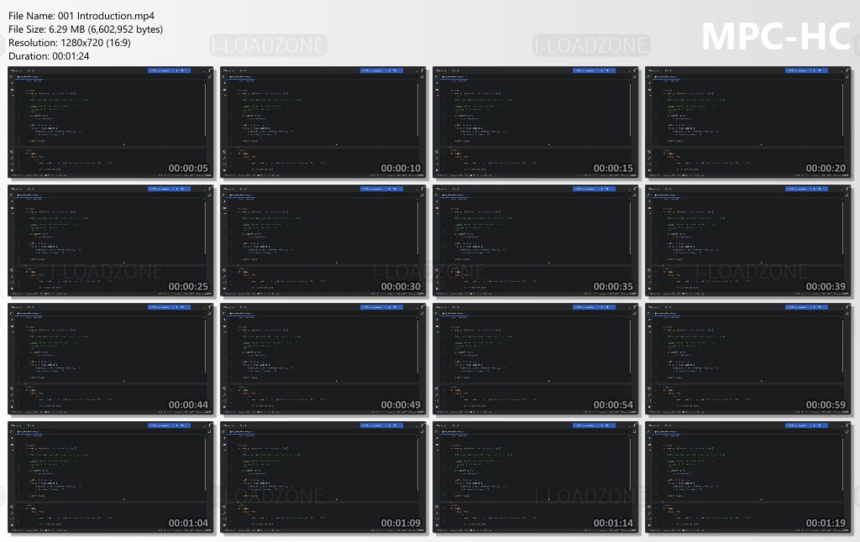The width and height of the screenshot is (860, 542).
Task: Click the file name "001 Introduction.mp4" text
Action: 106,16
